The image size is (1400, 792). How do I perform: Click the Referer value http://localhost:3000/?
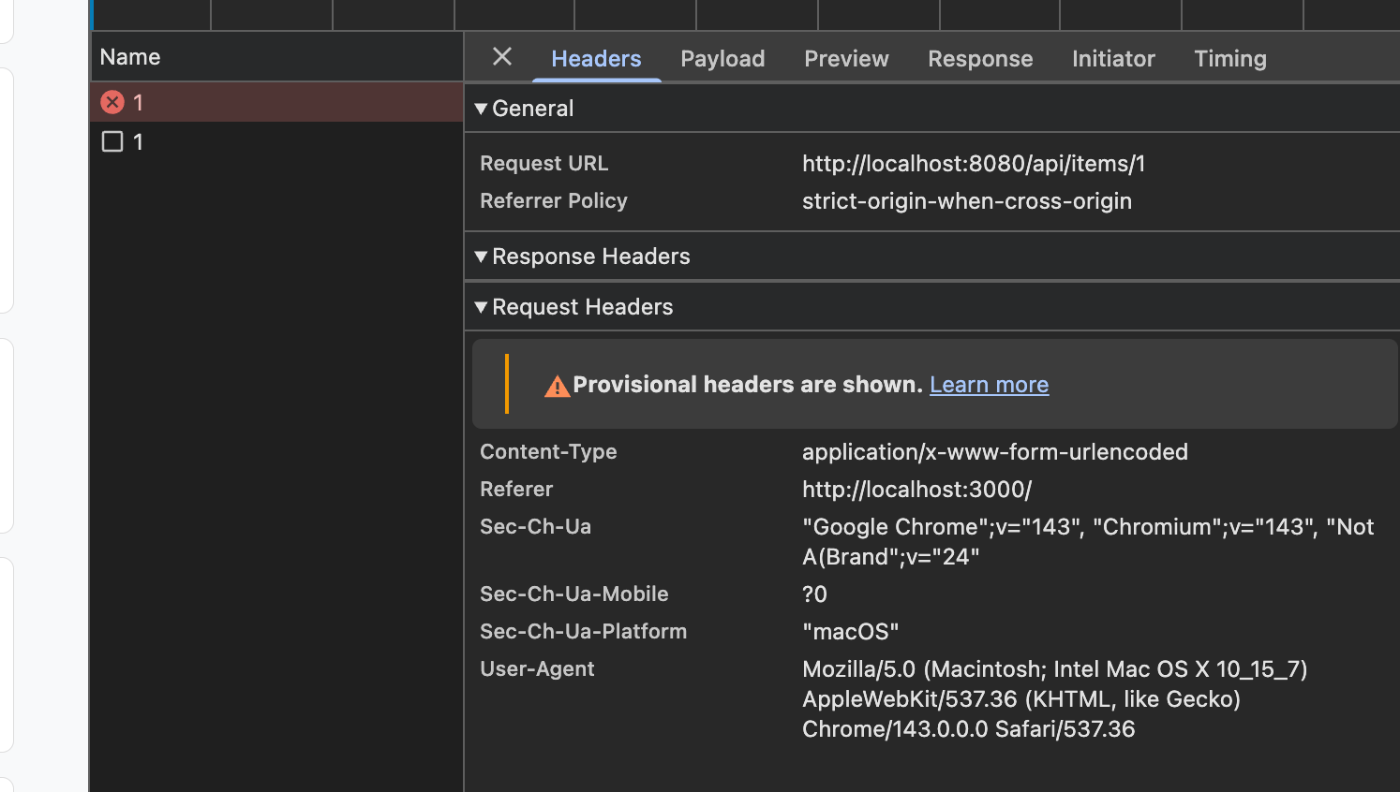[917, 490]
